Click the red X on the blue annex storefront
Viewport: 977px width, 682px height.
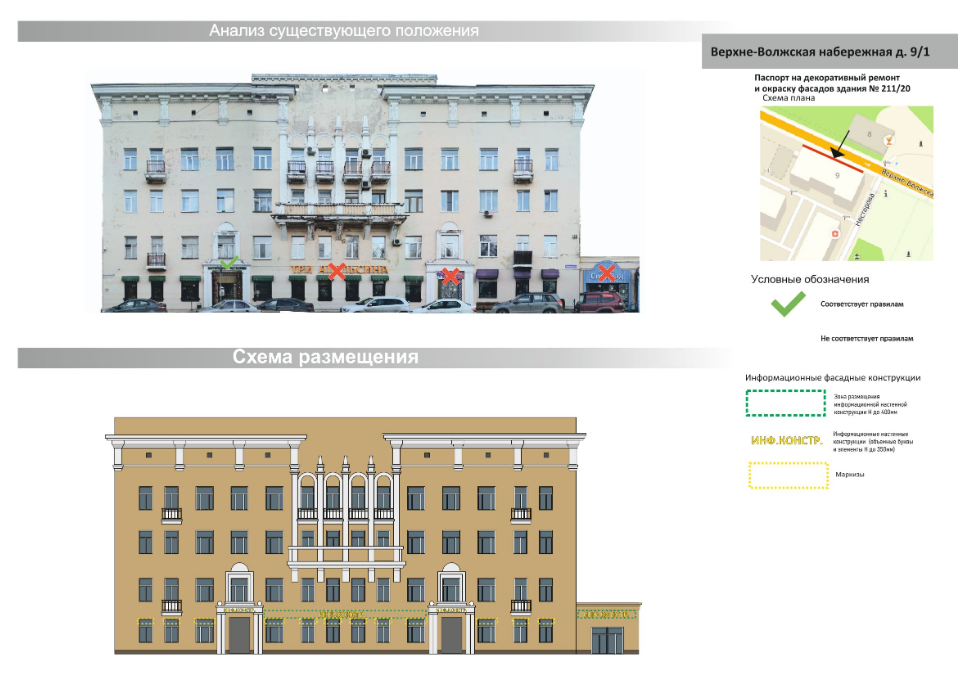pos(604,271)
